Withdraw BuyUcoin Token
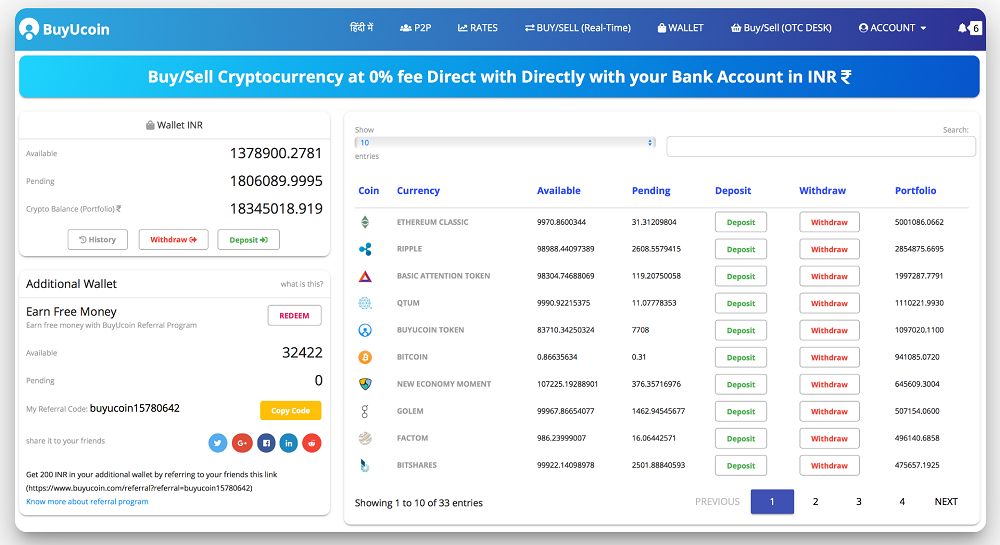 [829, 330]
